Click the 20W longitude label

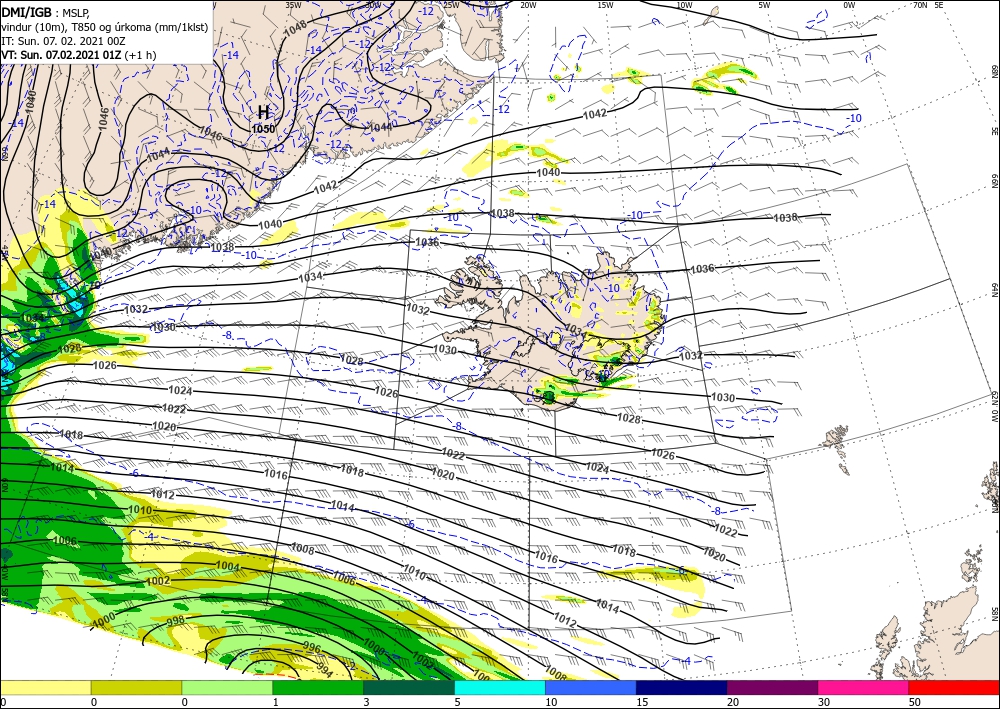coord(527,4)
